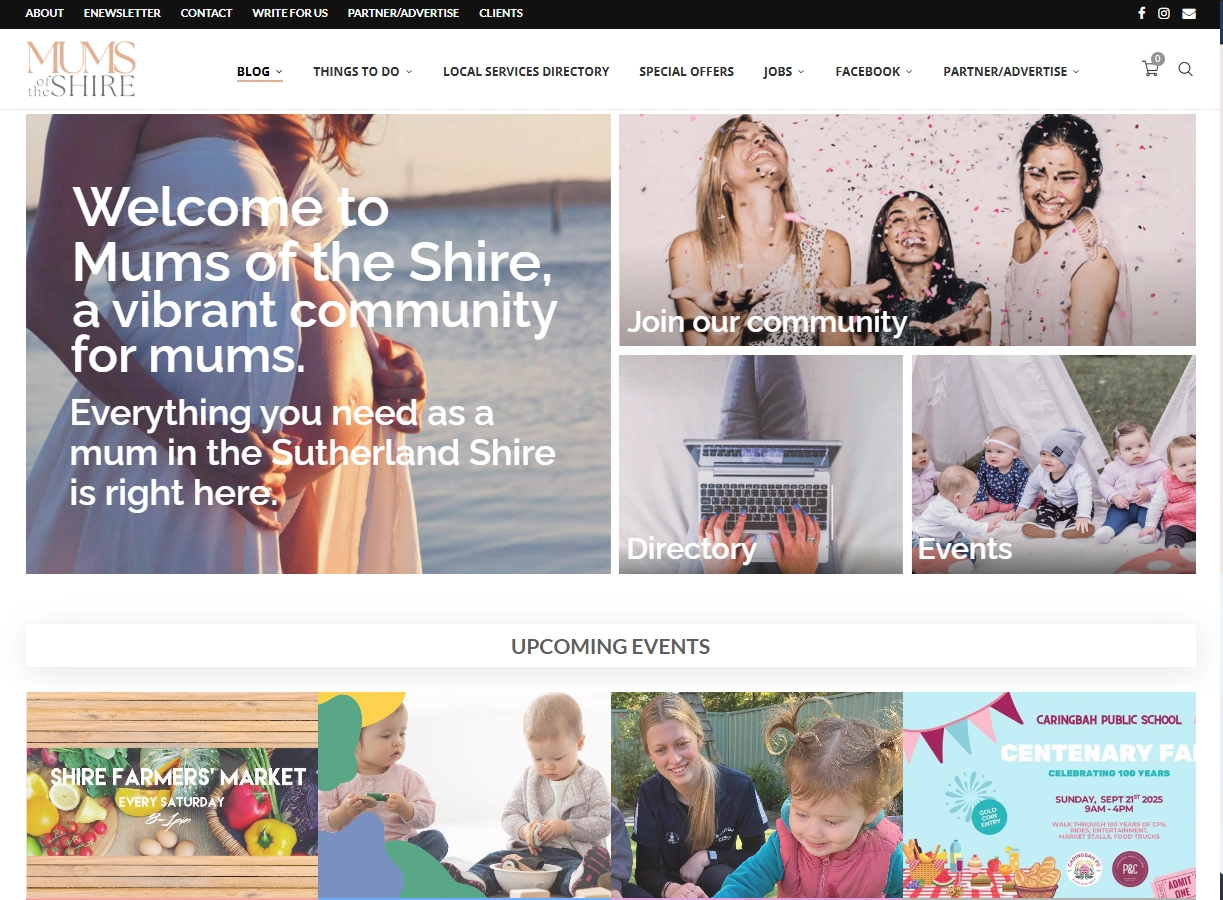Expand the Partner/Advertise main menu dropdown

1011,72
